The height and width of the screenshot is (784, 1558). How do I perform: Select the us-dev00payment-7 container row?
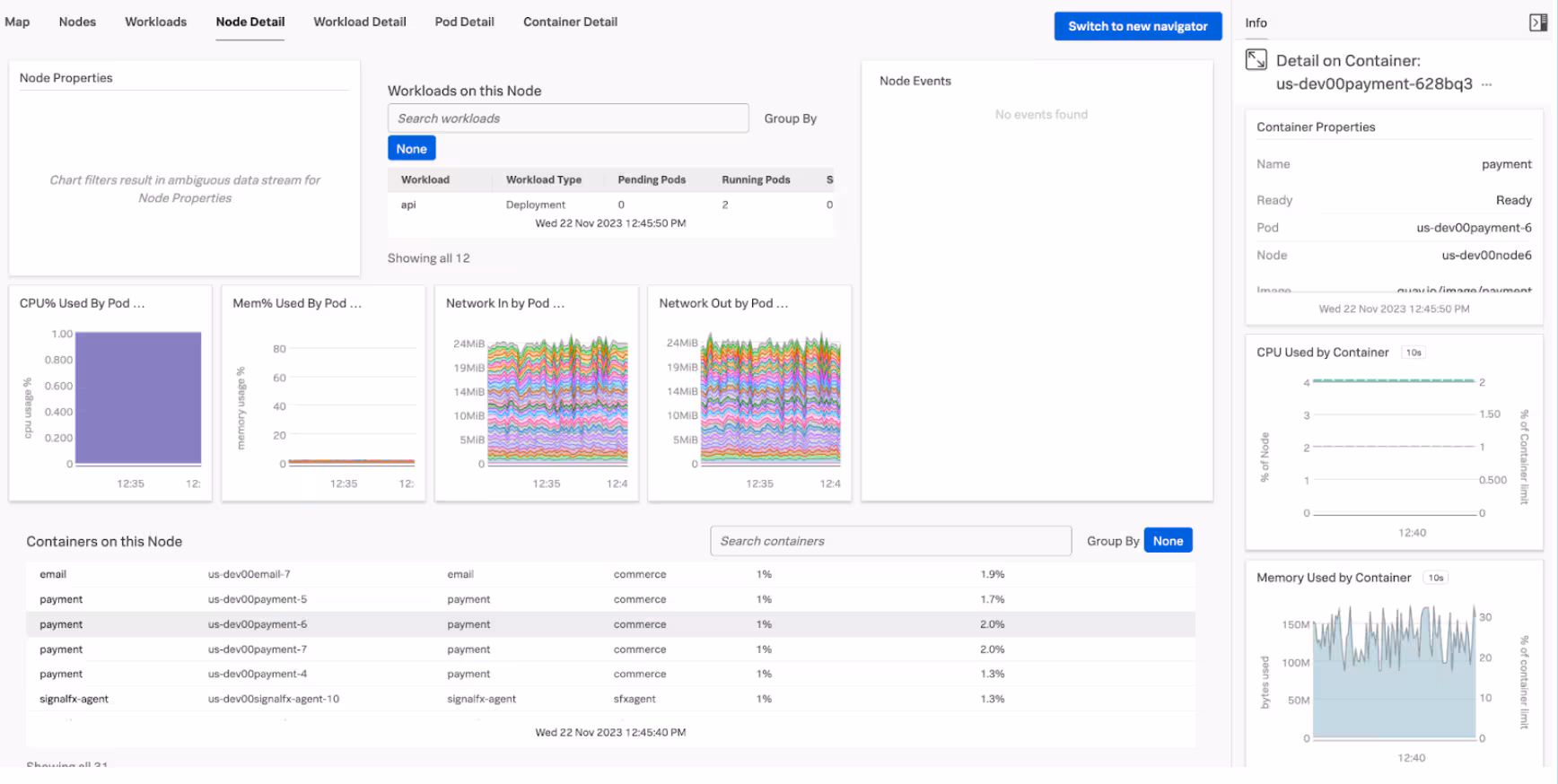coord(258,649)
